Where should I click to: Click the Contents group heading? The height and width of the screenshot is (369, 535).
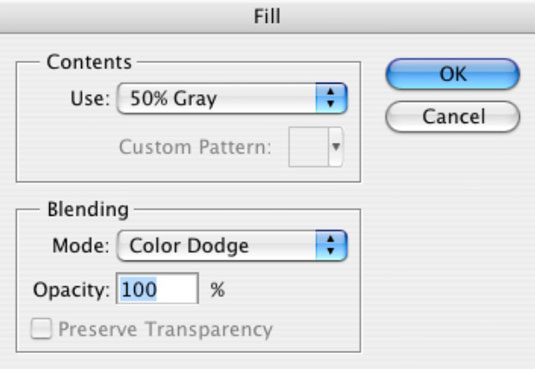pyautogui.click(x=89, y=62)
